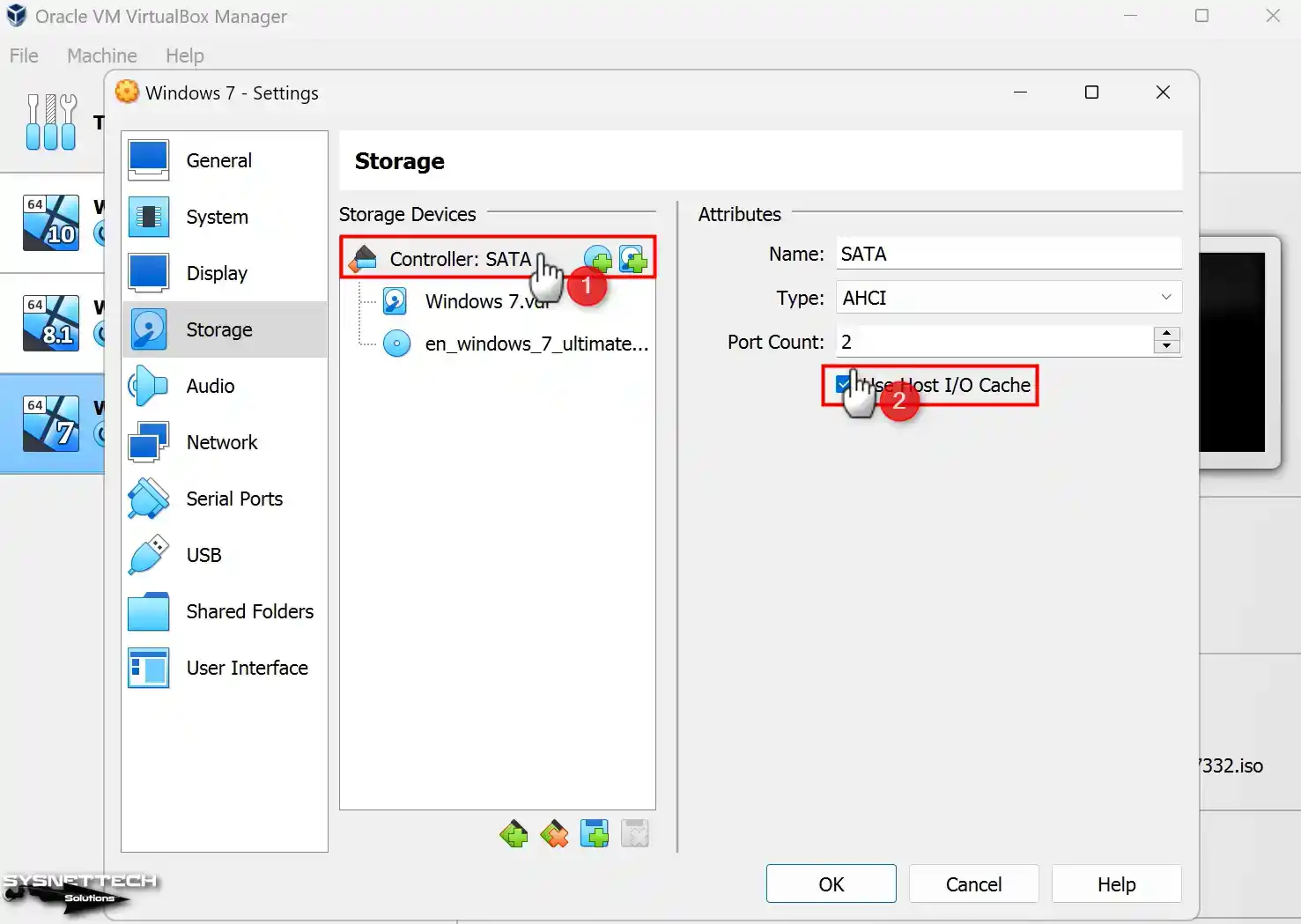Click the controller Name field
The height and width of the screenshot is (924, 1301).
pos(1009,254)
